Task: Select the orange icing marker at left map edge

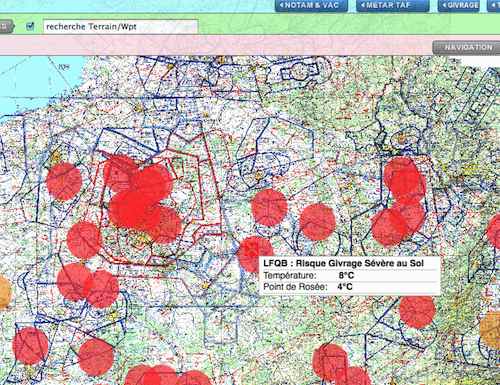Action: [x=4, y=292]
